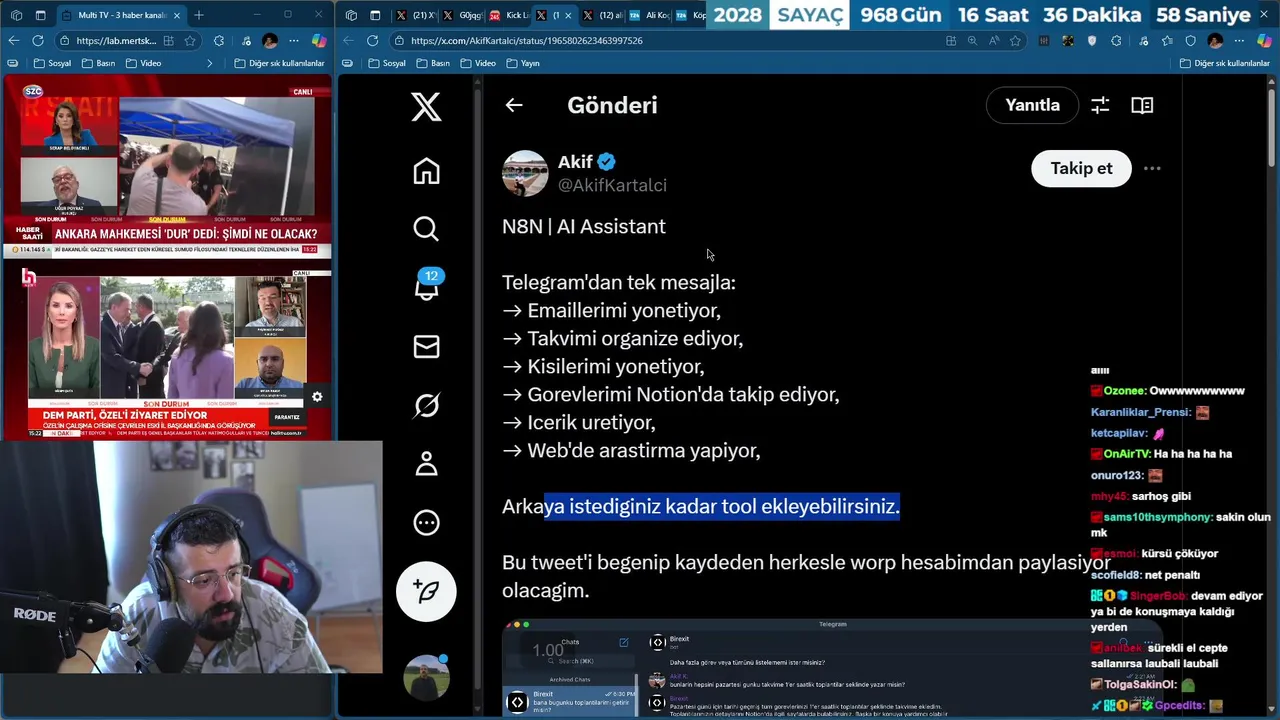Click Akif's verified badge
This screenshot has height=720, width=1280.
(x=607, y=162)
